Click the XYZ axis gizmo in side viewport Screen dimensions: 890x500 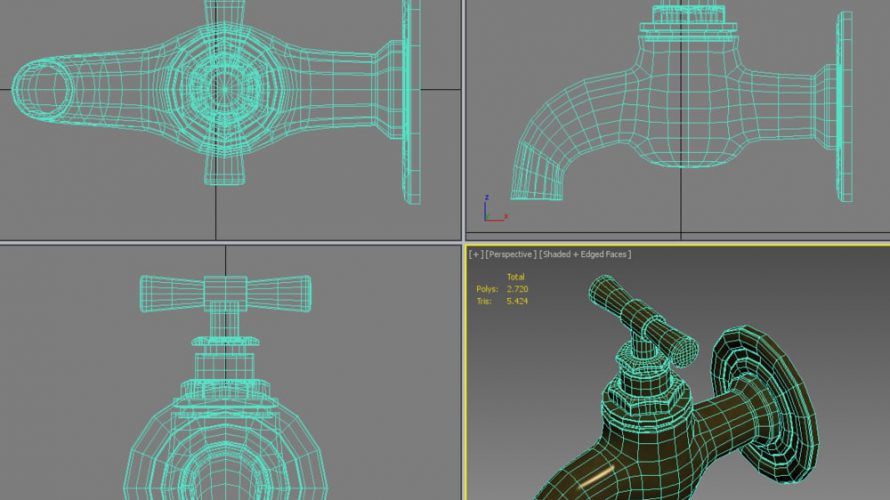pyautogui.click(x=488, y=208)
